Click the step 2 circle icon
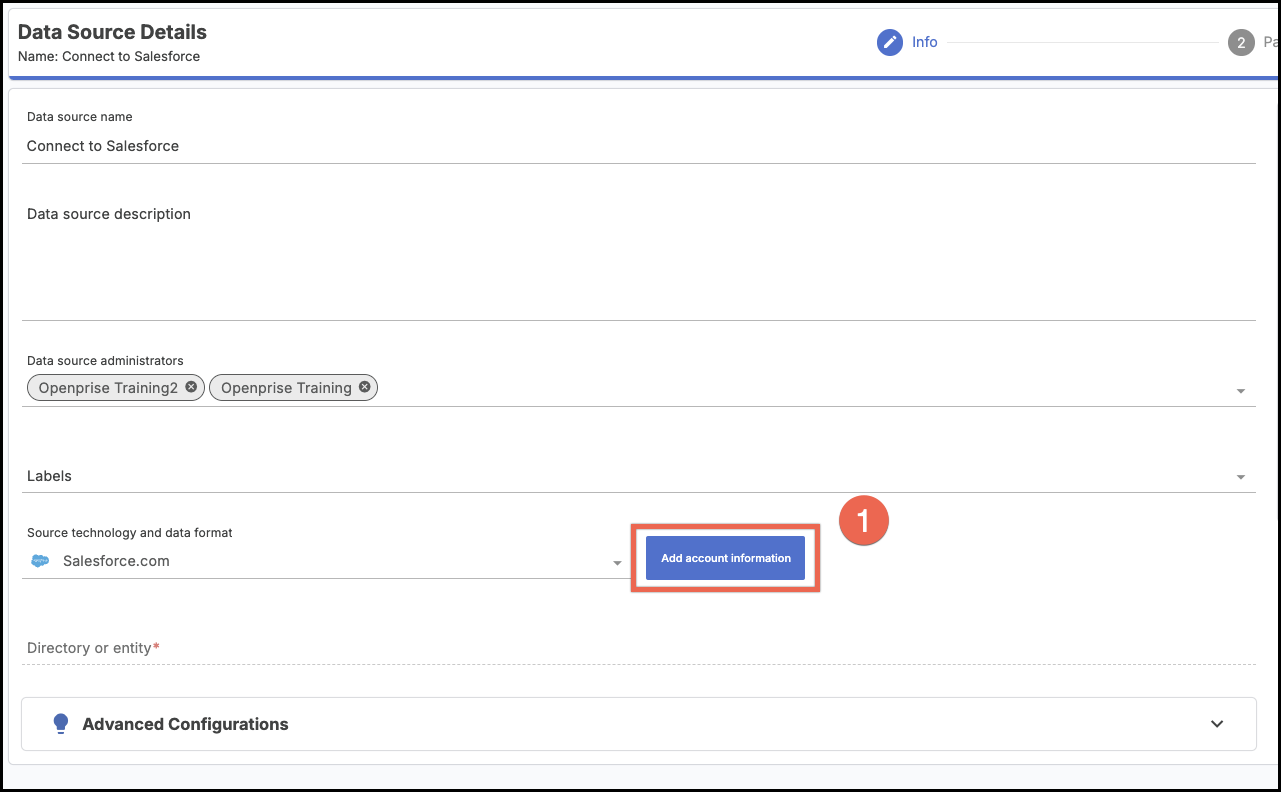Image resolution: width=1281 pixels, height=792 pixels. point(1241,43)
